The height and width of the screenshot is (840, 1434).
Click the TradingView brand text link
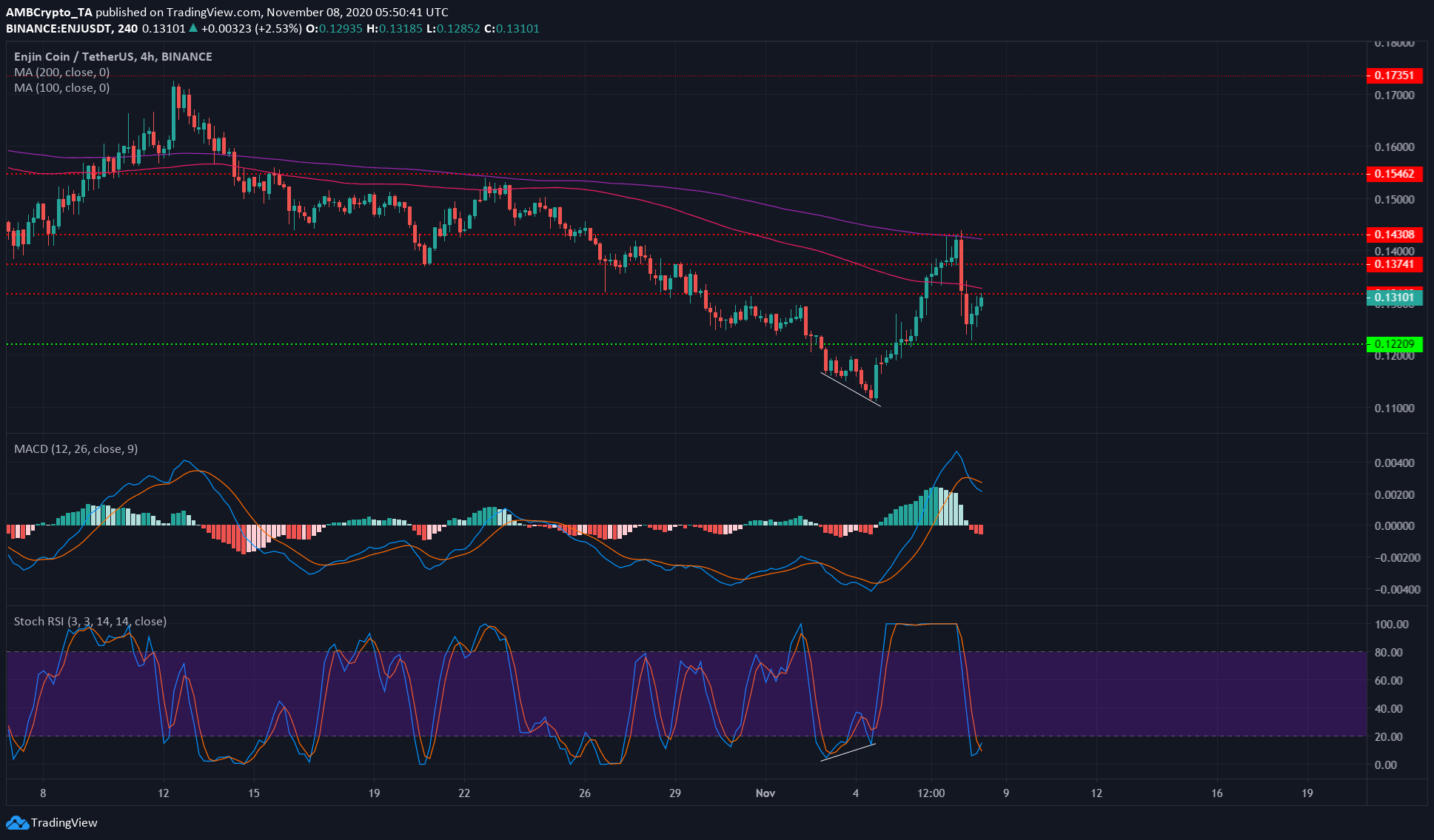64,823
